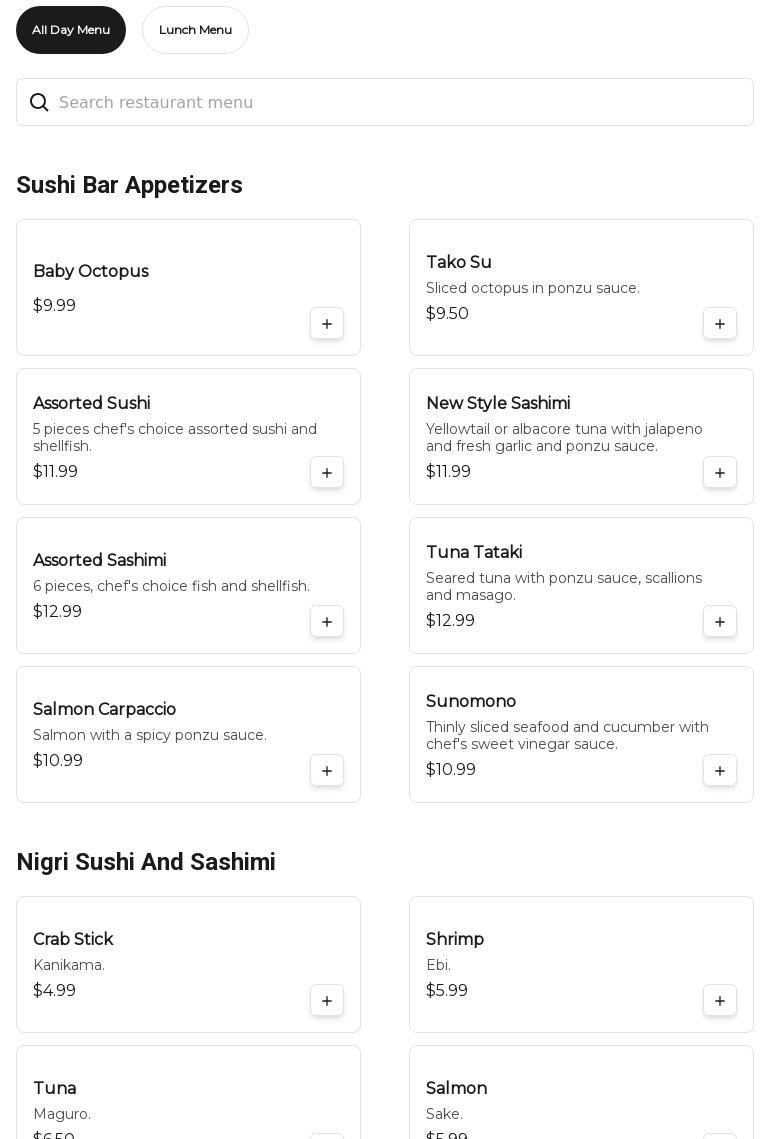Add Salmon Carpaccio with the plus icon
The height and width of the screenshot is (1139, 770).
pyautogui.click(x=327, y=771)
